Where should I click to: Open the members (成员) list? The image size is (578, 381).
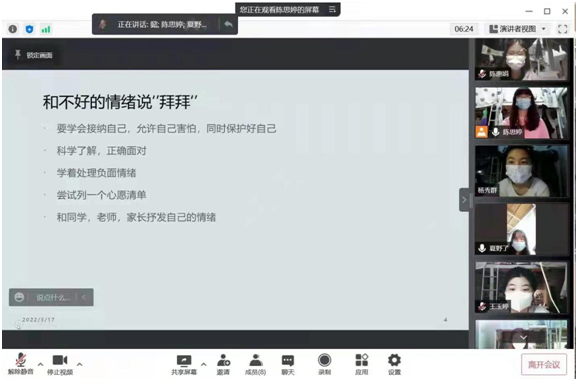255,364
